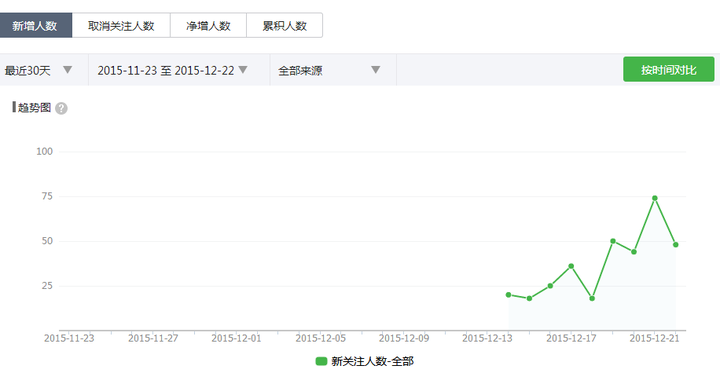Open the 最近30天 range dropdown
The image size is (720, 373).
(x=44, y=70)
